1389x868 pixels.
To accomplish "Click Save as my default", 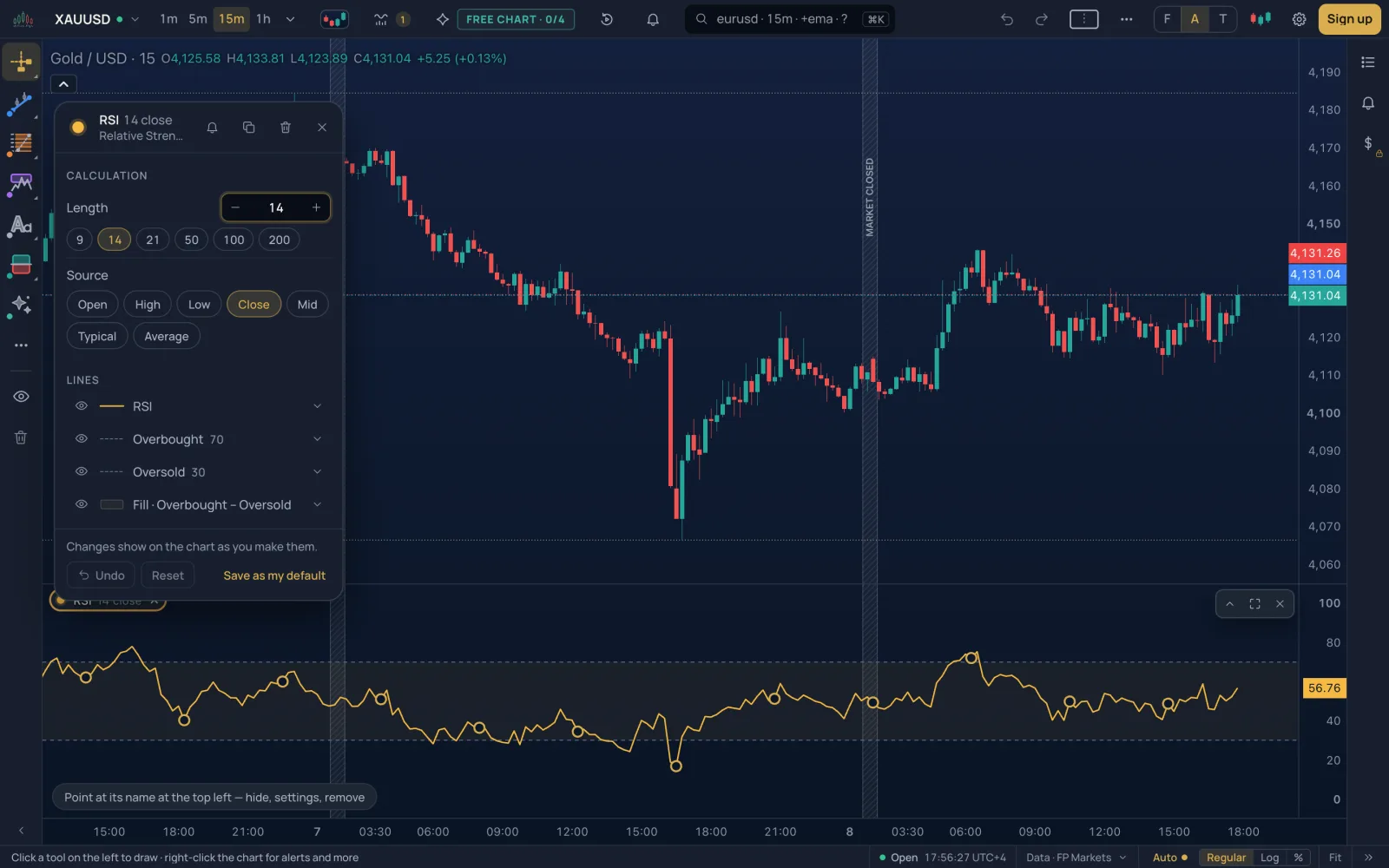I will point(274,575).
